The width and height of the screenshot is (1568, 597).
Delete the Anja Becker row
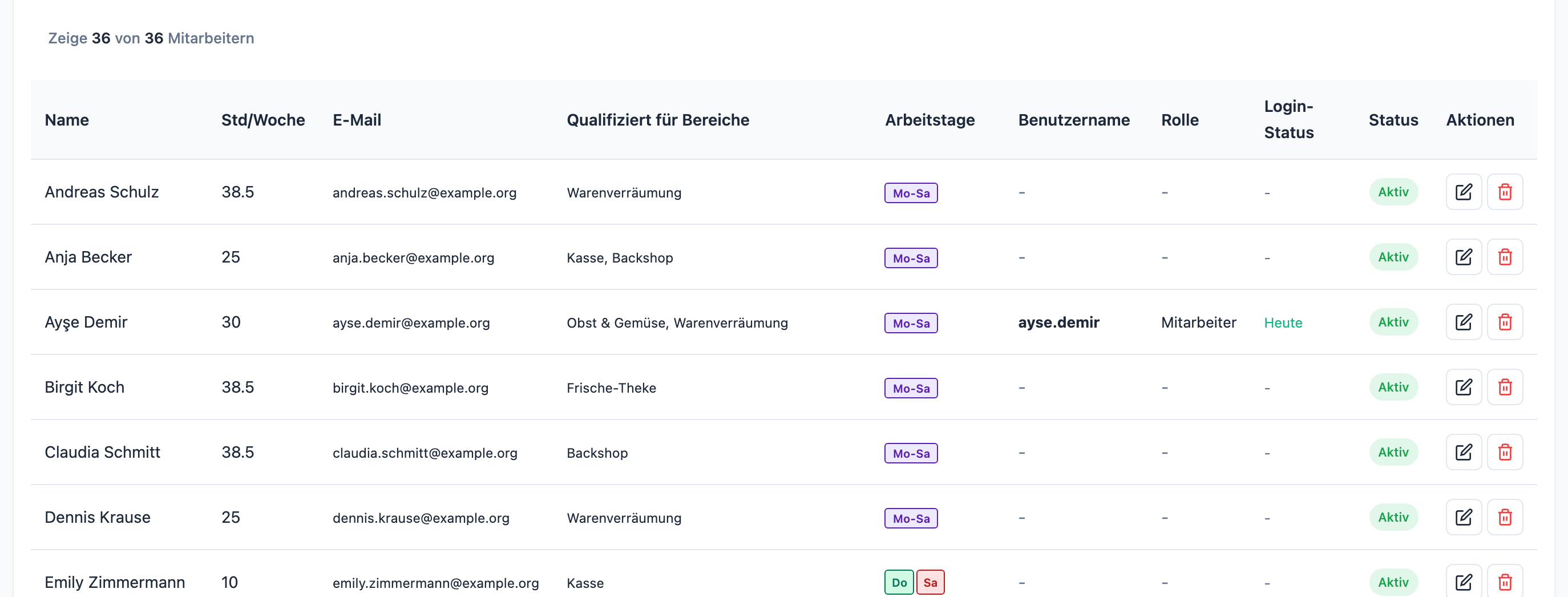click(x=1505, y=257)
